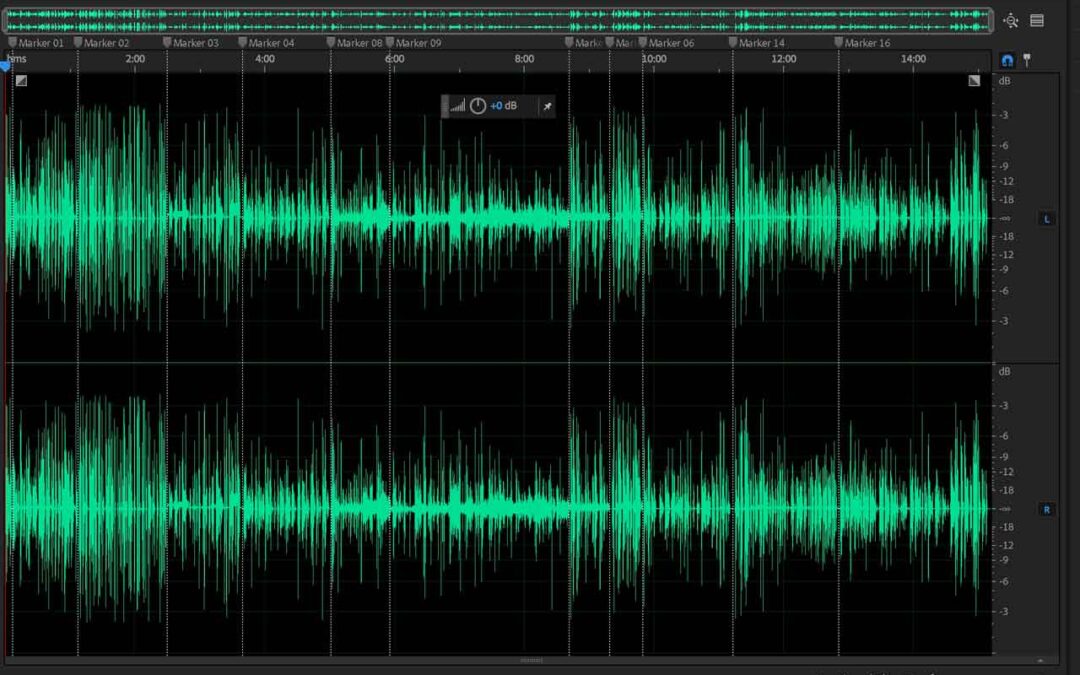Image resolution: width=1080 pixels, height=675 pixels.
Task: Click the blue playhead at timeline start
Action: (x=5, y=64)
